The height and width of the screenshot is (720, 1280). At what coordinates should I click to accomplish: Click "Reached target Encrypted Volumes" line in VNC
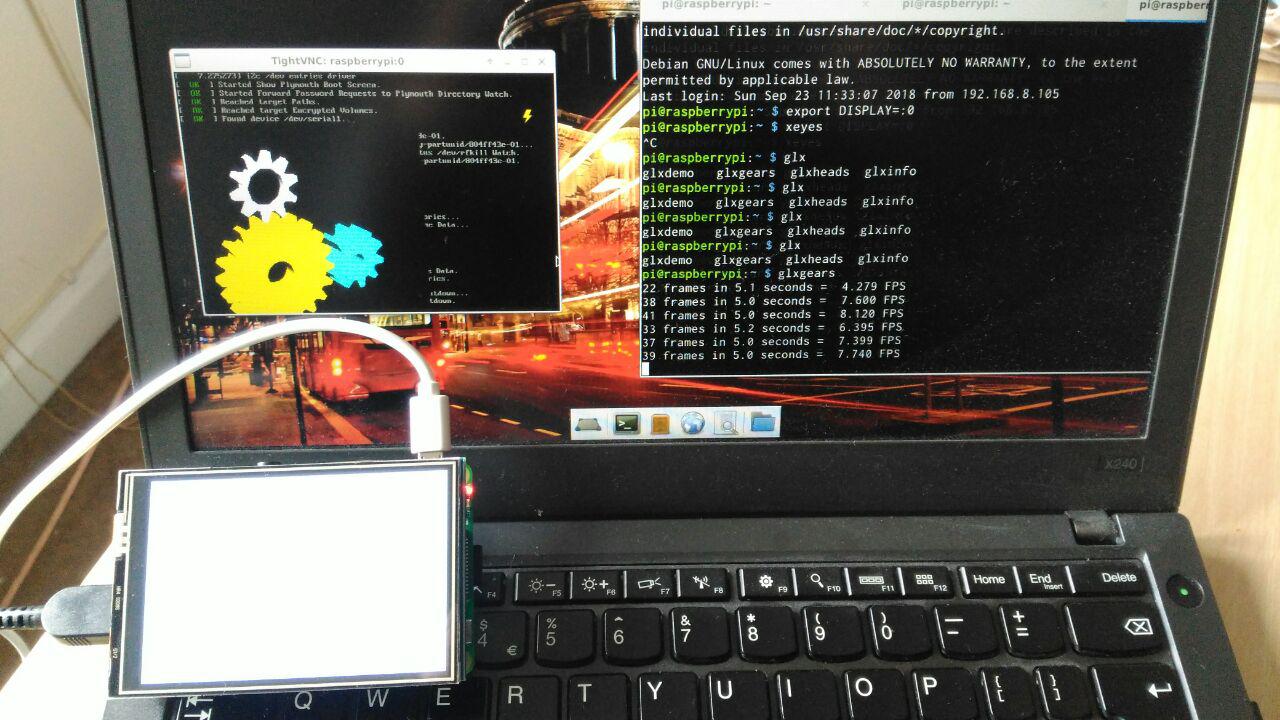coord(299,110)
